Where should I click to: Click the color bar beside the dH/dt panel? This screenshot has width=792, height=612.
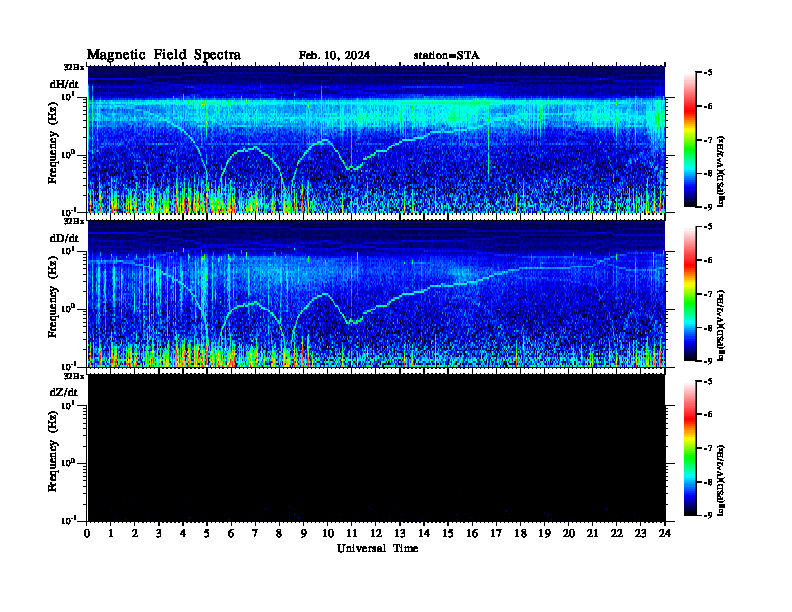pyautogui.click(x=690, y=140)
